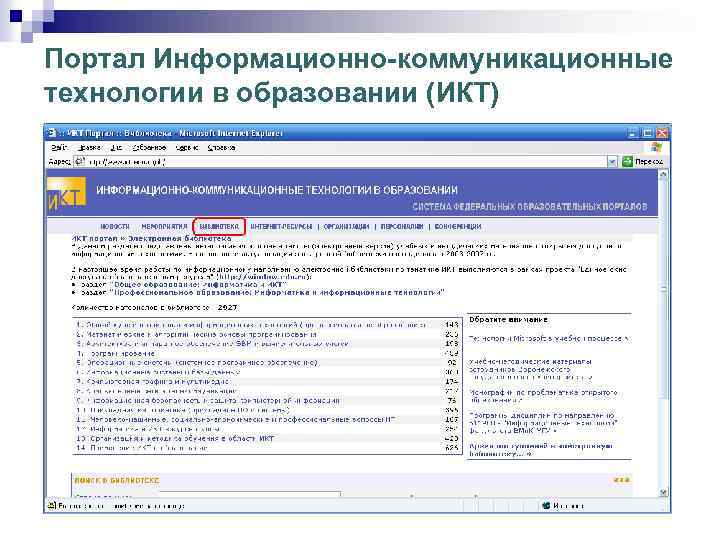The image size is (720, 540).
Task: Open the window.edu.ru project link
Action: (x=263, y=277)
